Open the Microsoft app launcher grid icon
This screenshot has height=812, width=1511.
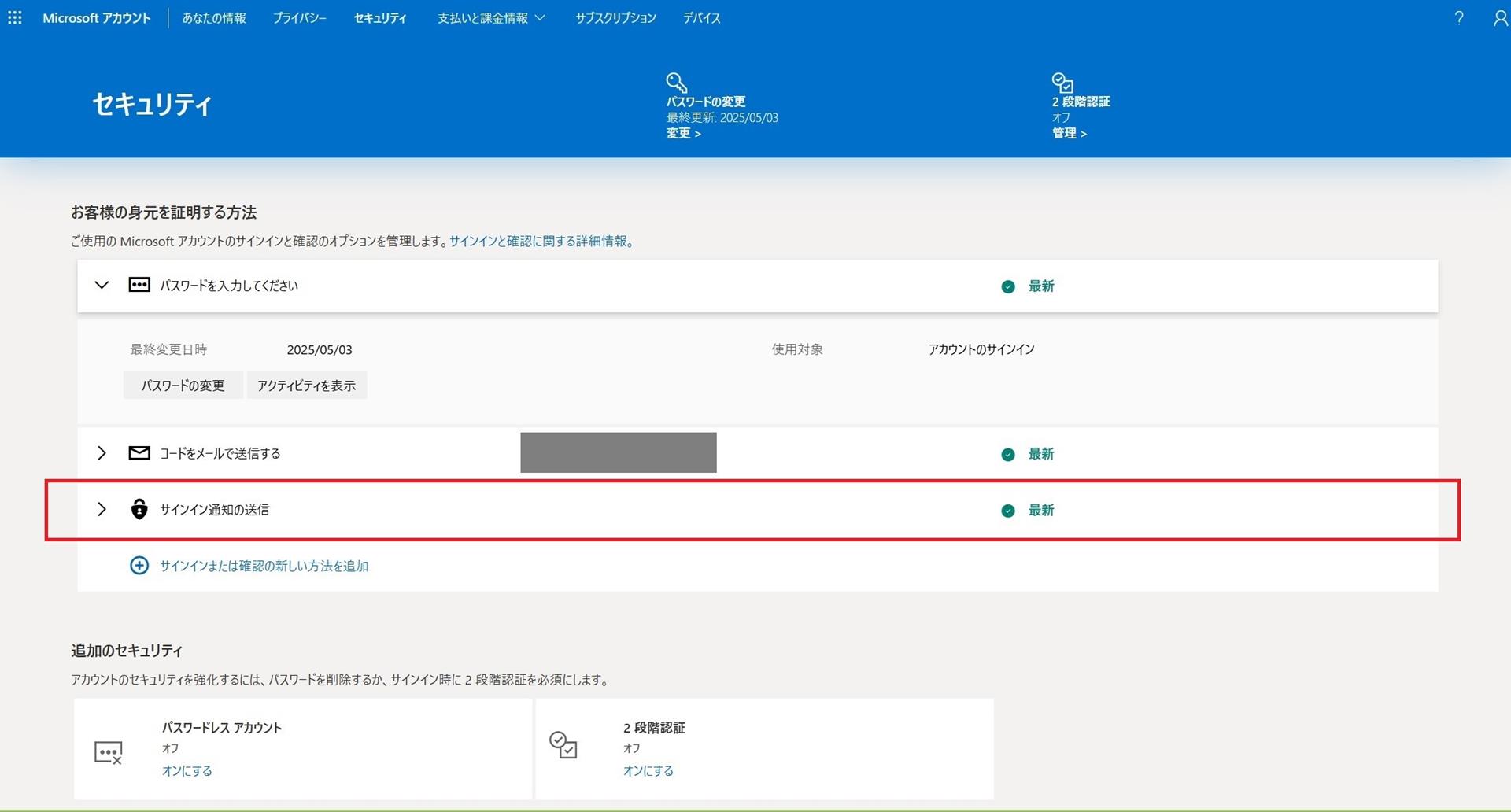[14, 17]
